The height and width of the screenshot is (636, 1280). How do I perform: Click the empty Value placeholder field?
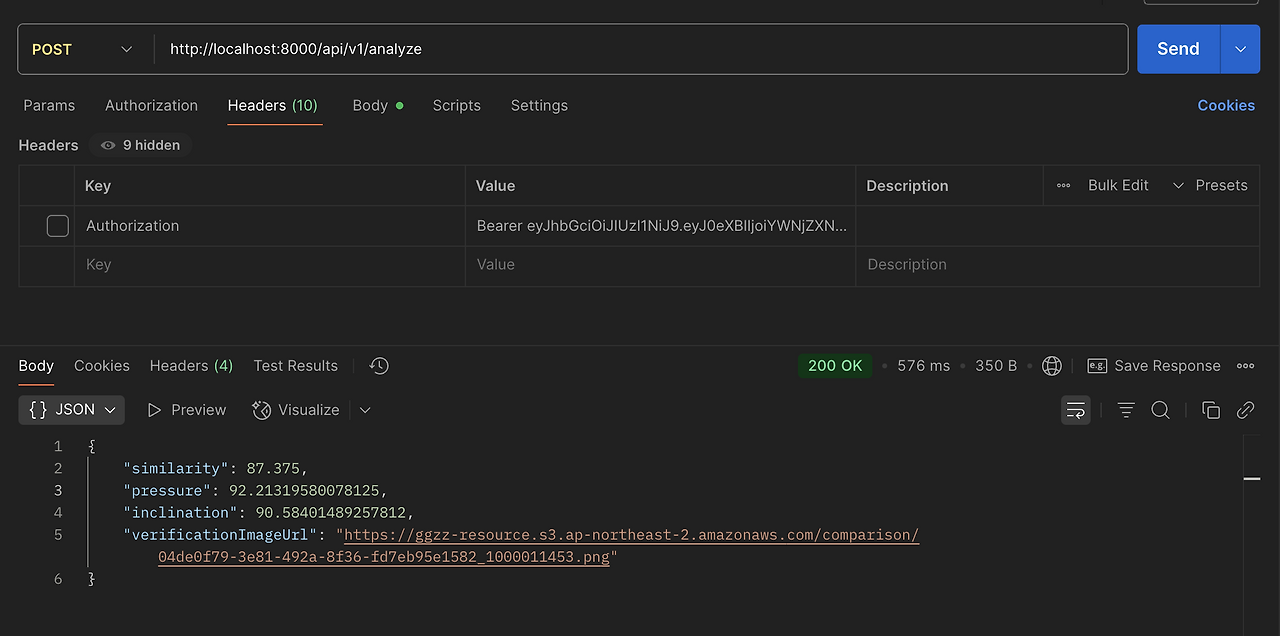660,265
